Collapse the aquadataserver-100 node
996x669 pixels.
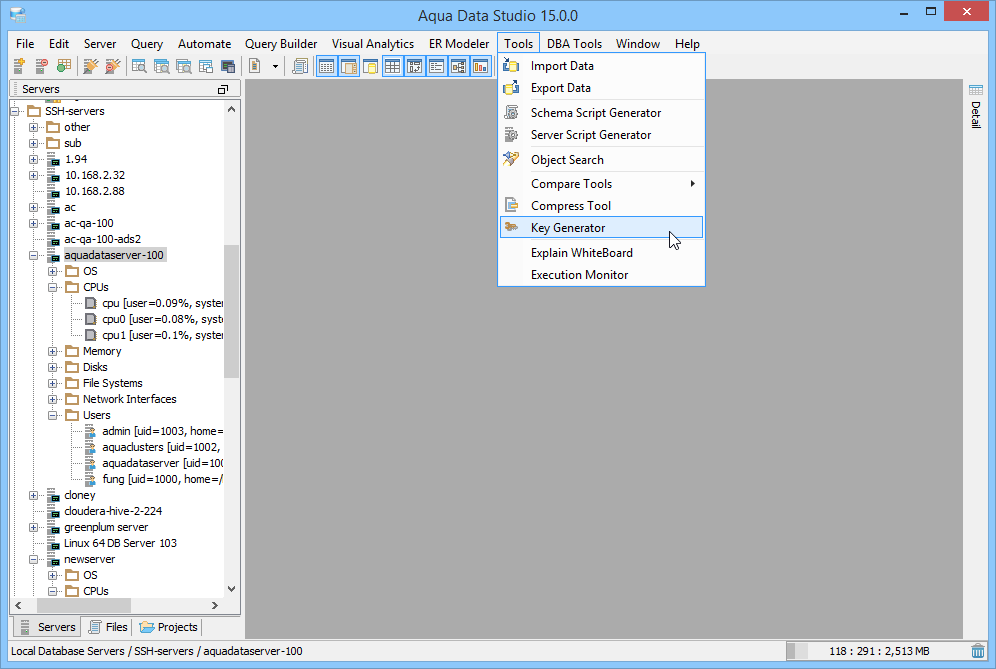(34, 255)
